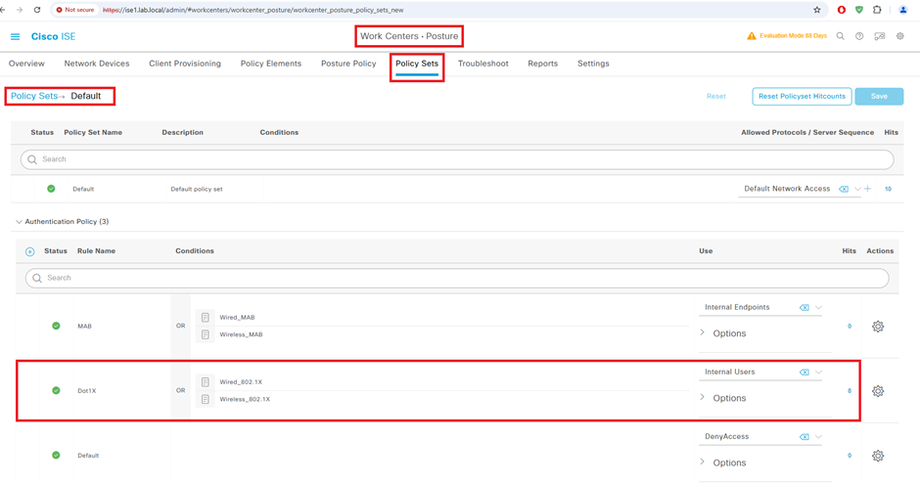Open actions gear for MAB rule

pos(878,326)
